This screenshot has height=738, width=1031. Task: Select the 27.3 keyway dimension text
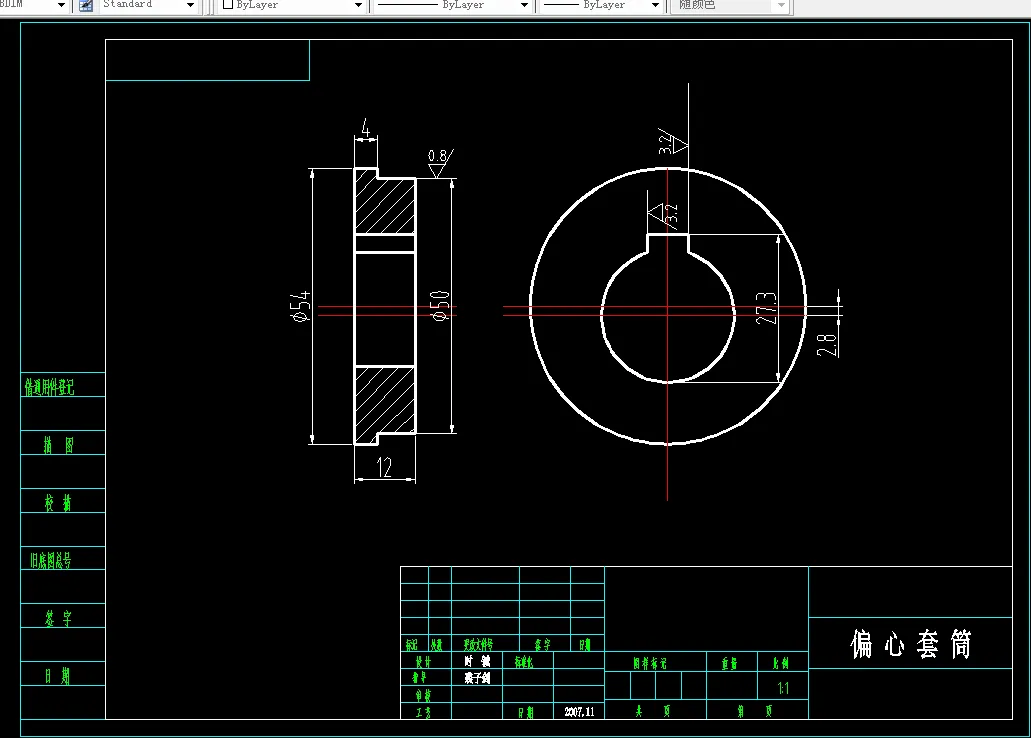[x=766, y=308]
